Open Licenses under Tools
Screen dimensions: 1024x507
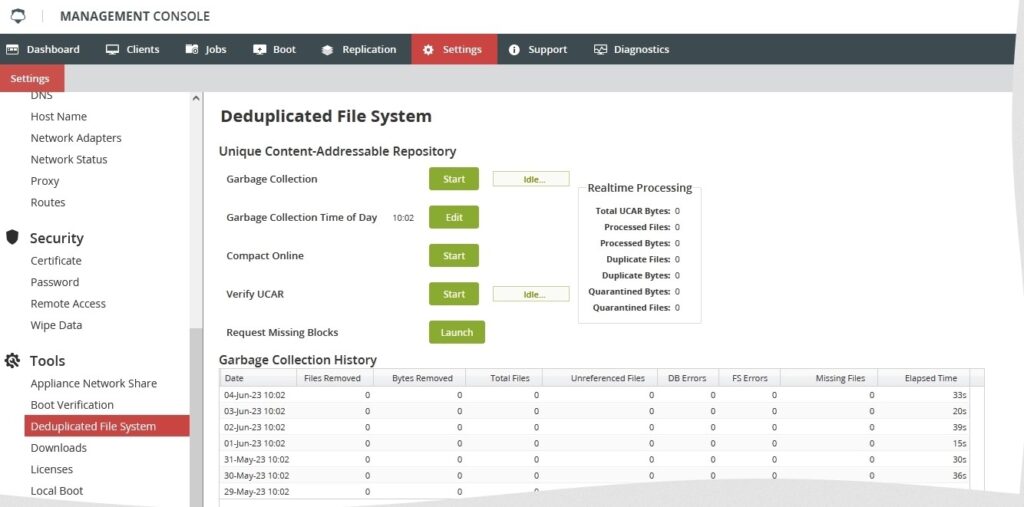coord(52,470)
